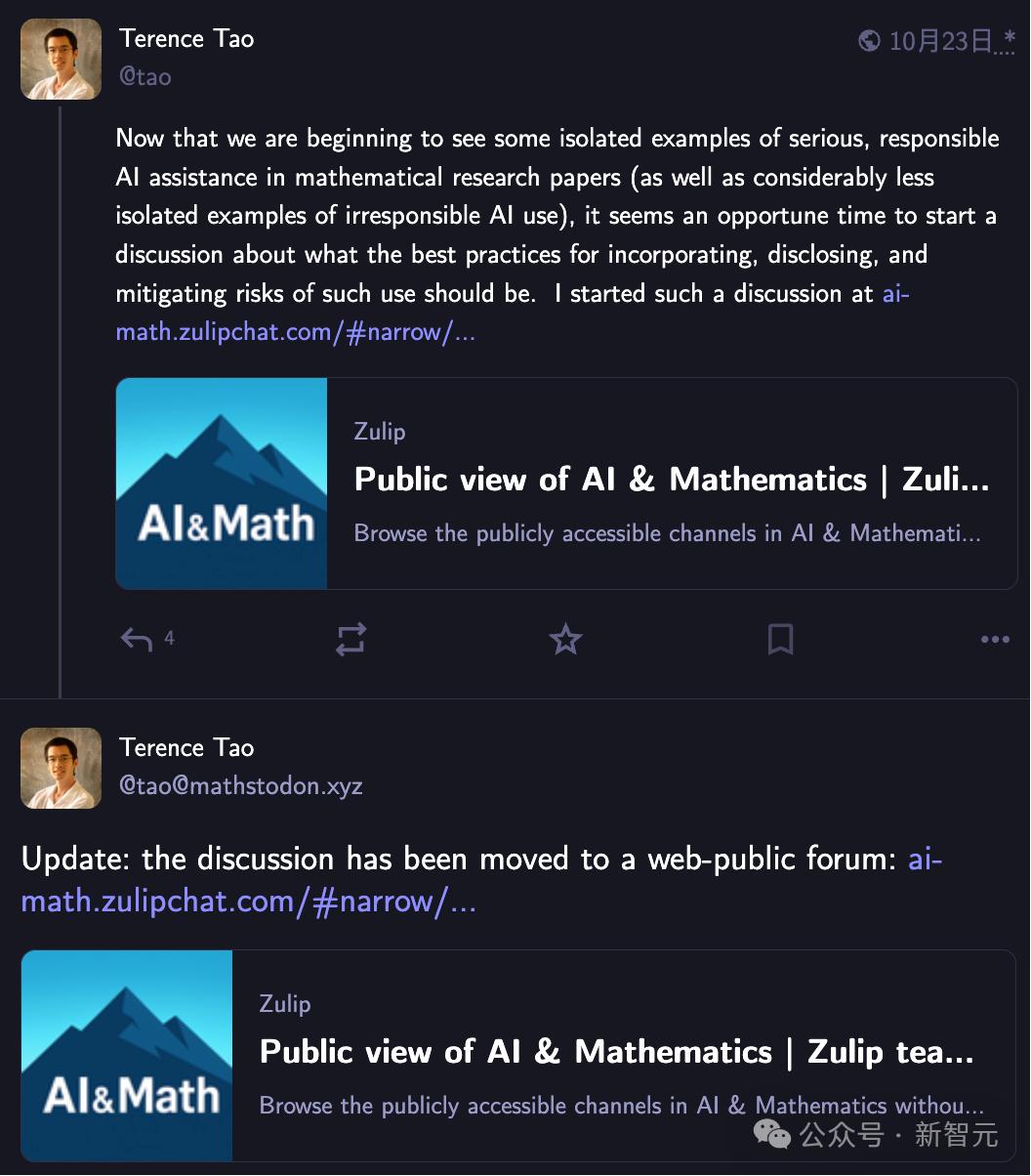Favorite the post with the star icon
The image size is (1031, 1176).
tap(565, 640)
